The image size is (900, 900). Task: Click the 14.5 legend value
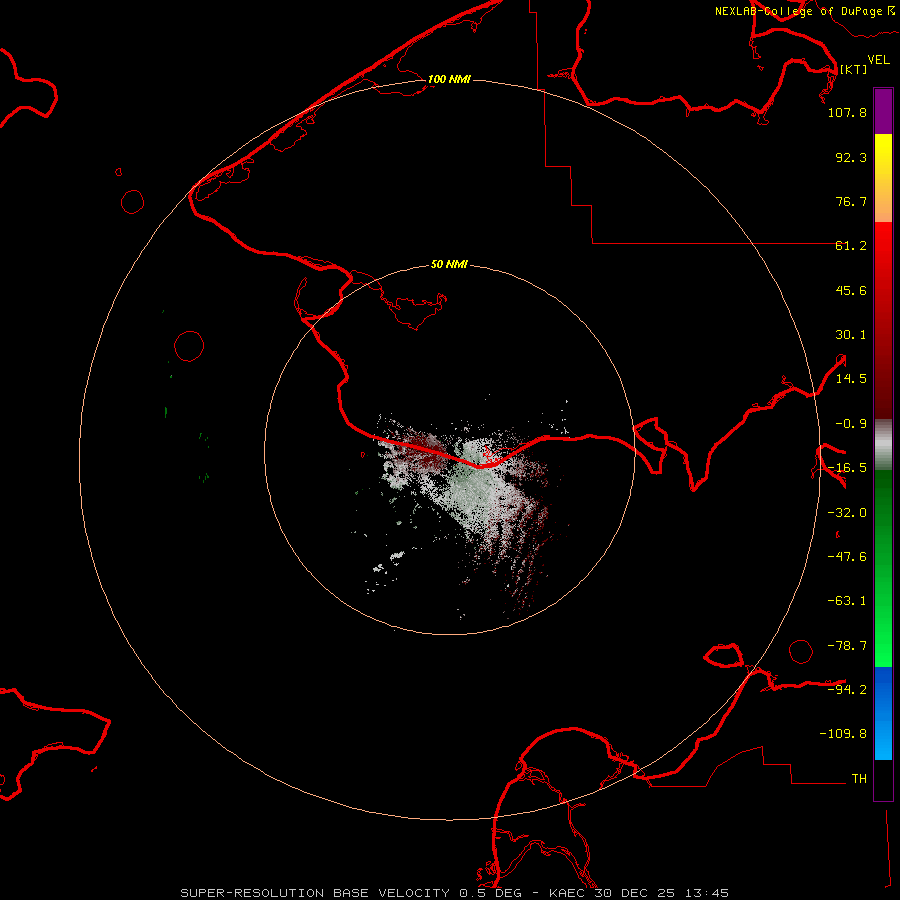click(x=851, y=379)
